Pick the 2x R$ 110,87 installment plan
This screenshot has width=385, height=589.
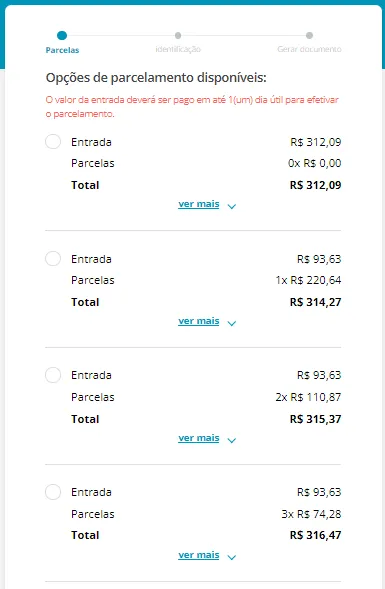(x=53, y=375)
